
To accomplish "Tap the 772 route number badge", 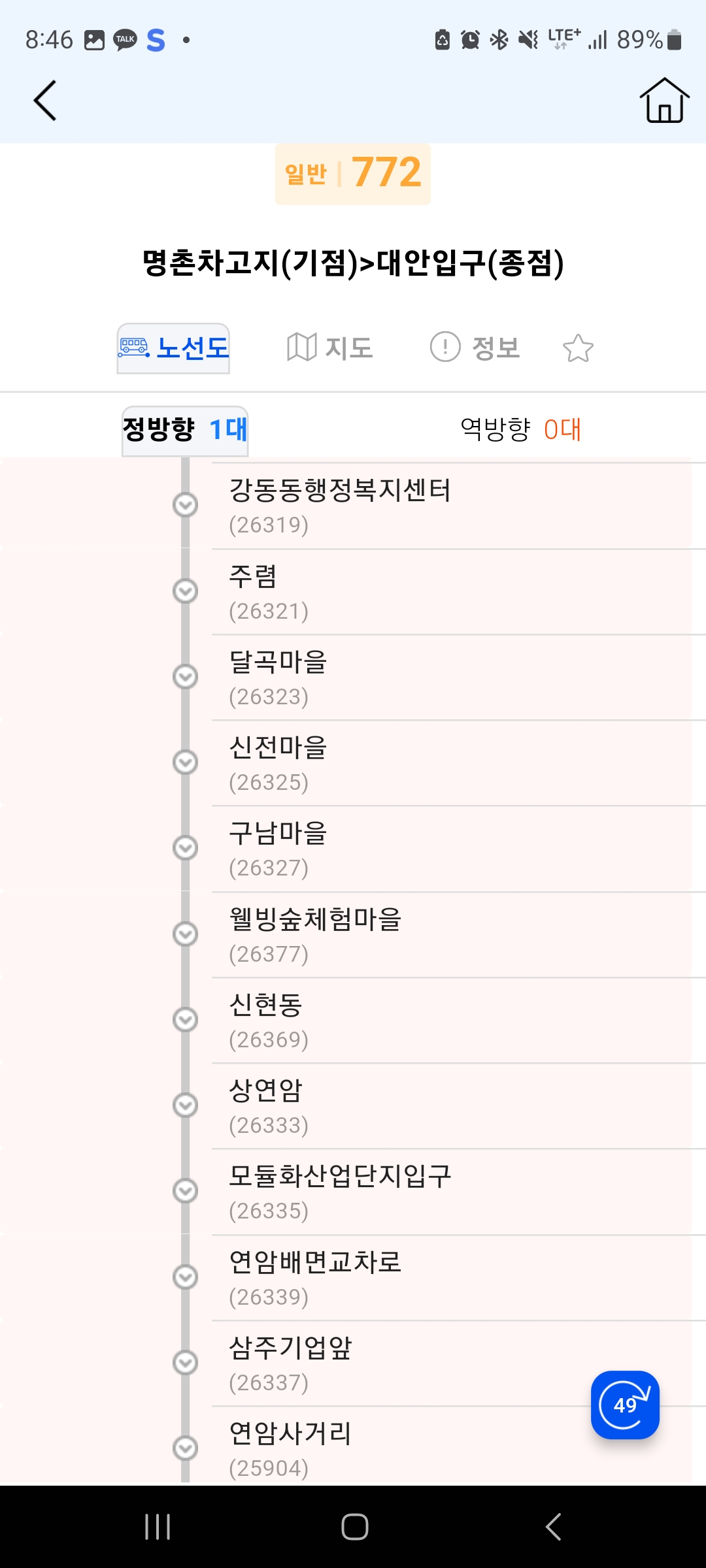I will click(353, 174).
